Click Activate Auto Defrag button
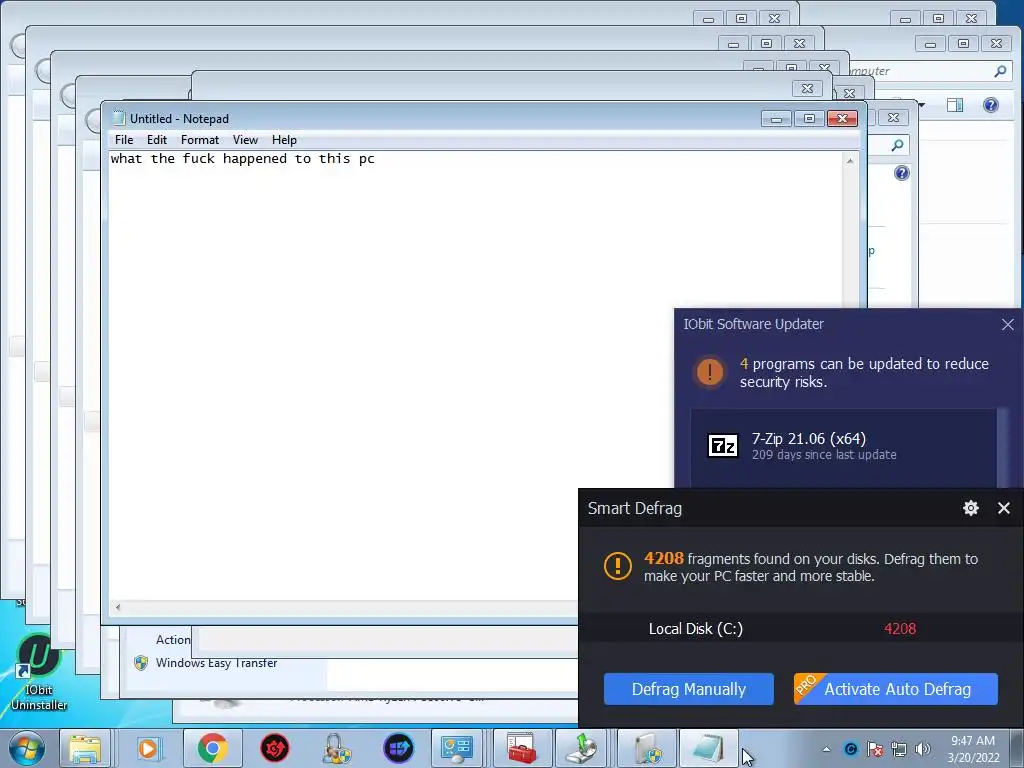Viewport: 1024px width, 768px height. [x=895, y=689]
